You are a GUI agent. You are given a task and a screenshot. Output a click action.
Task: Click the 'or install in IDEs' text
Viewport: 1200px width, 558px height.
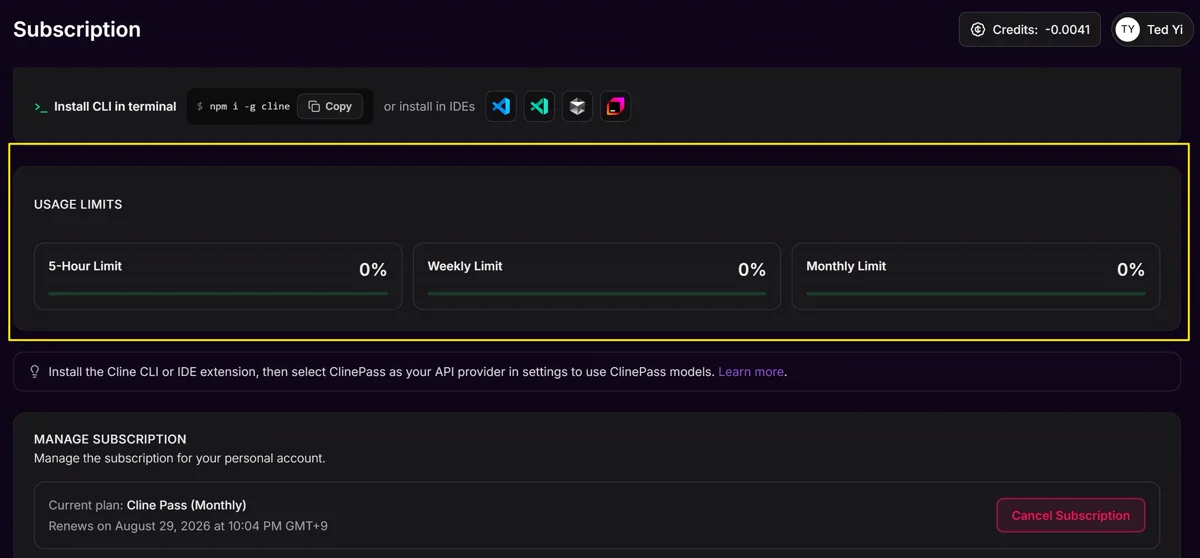[x=429, y=107]
